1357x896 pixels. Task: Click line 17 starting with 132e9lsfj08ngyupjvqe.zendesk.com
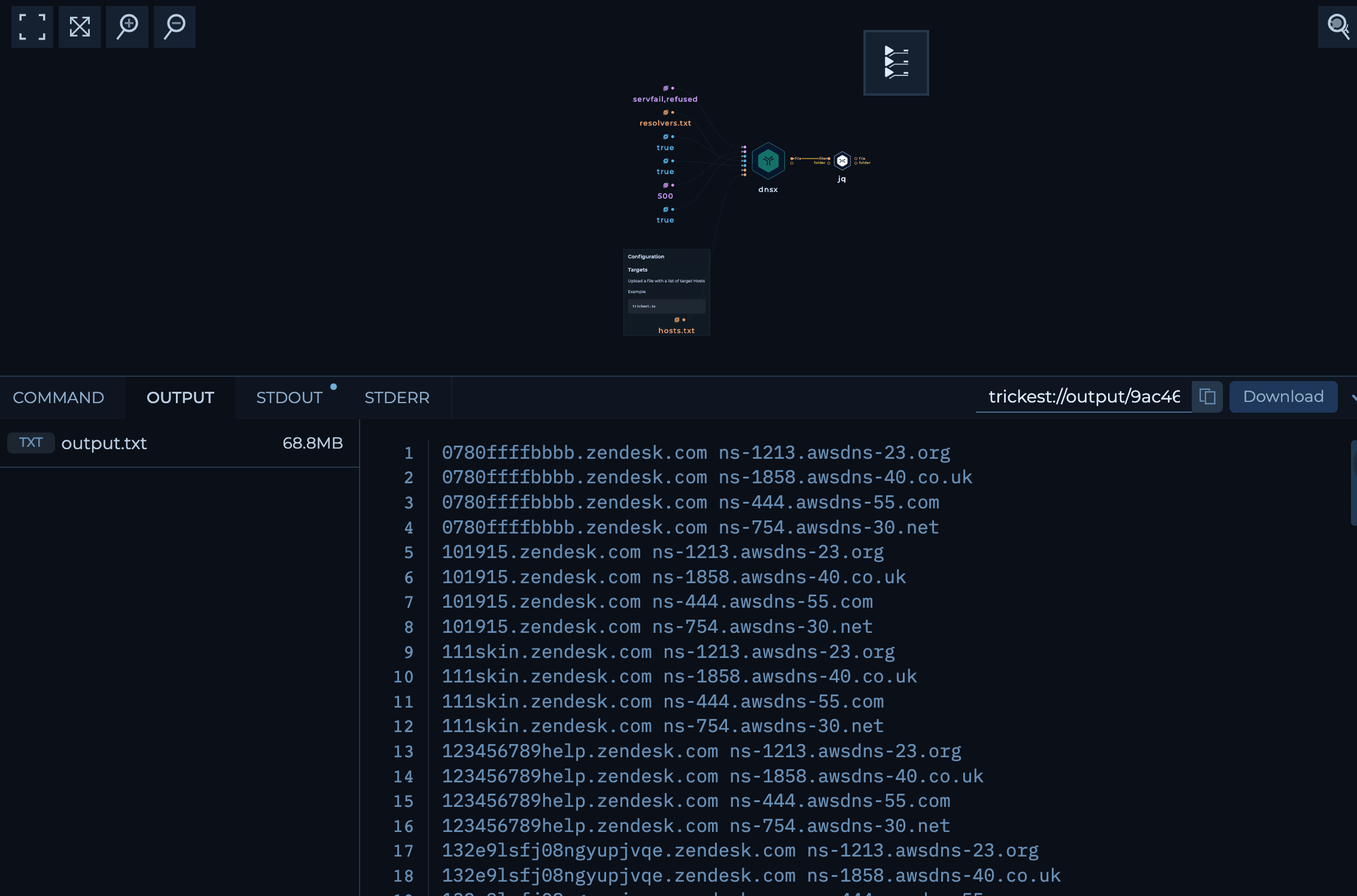pyautogui.click(x=740, y=851)
